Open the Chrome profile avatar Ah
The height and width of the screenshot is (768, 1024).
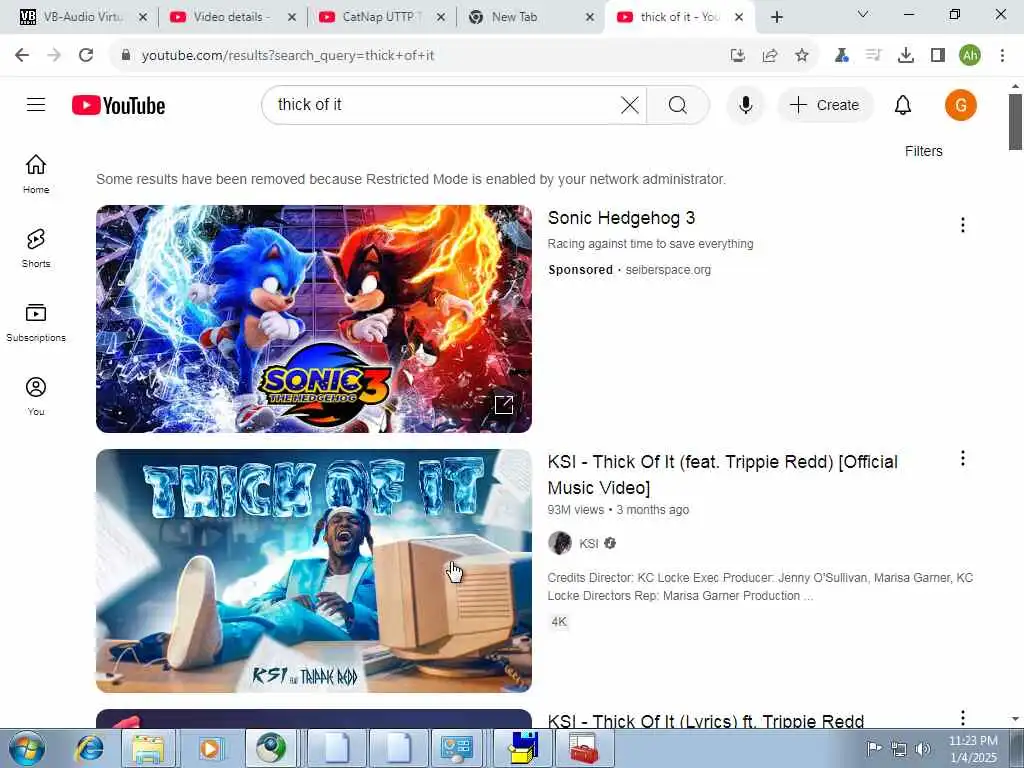point(970,56)
